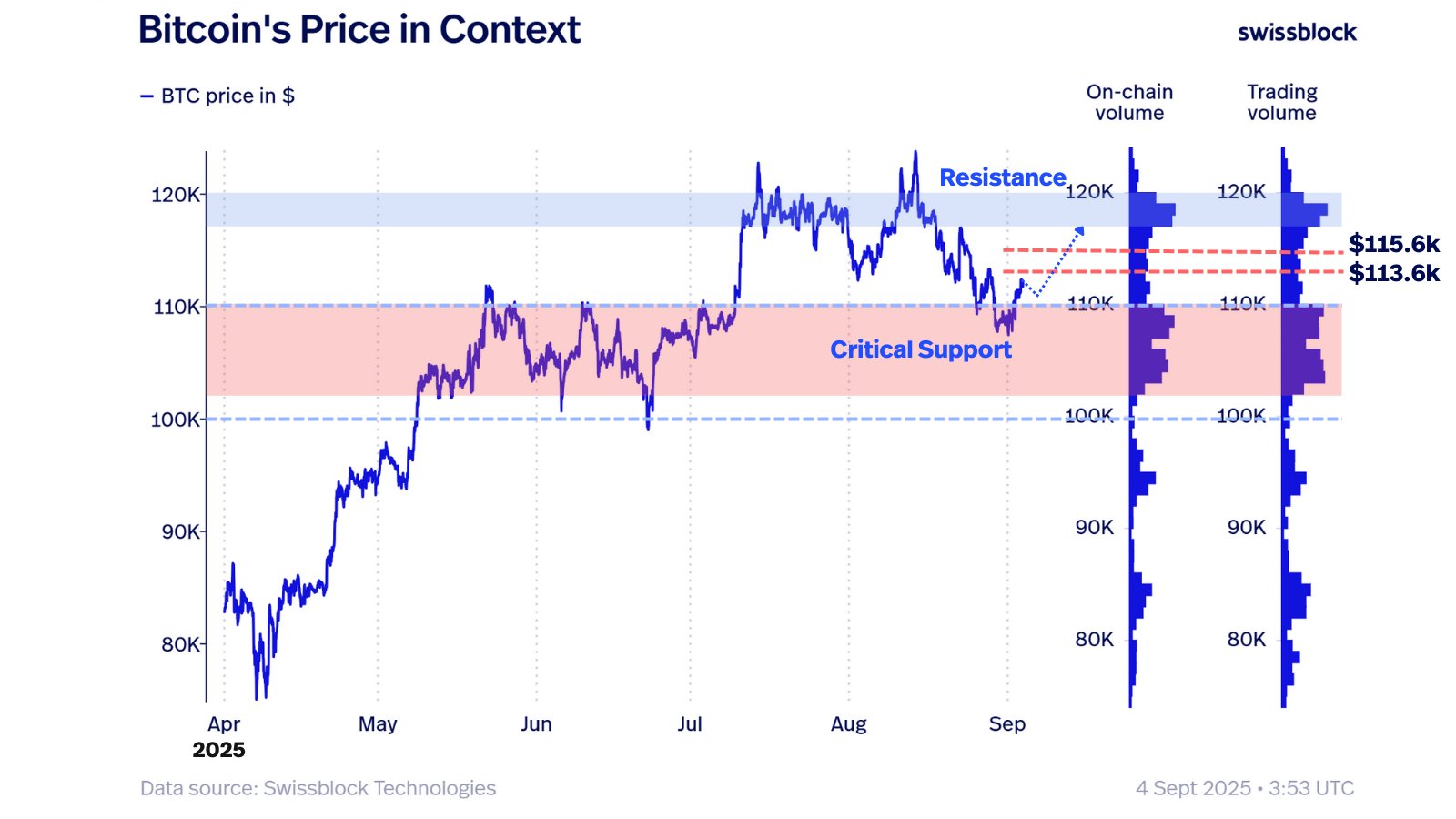1456x819 pixels.
Task: Click the "Data source: Swissblock Technologies" text
Action: pos(318,788)
